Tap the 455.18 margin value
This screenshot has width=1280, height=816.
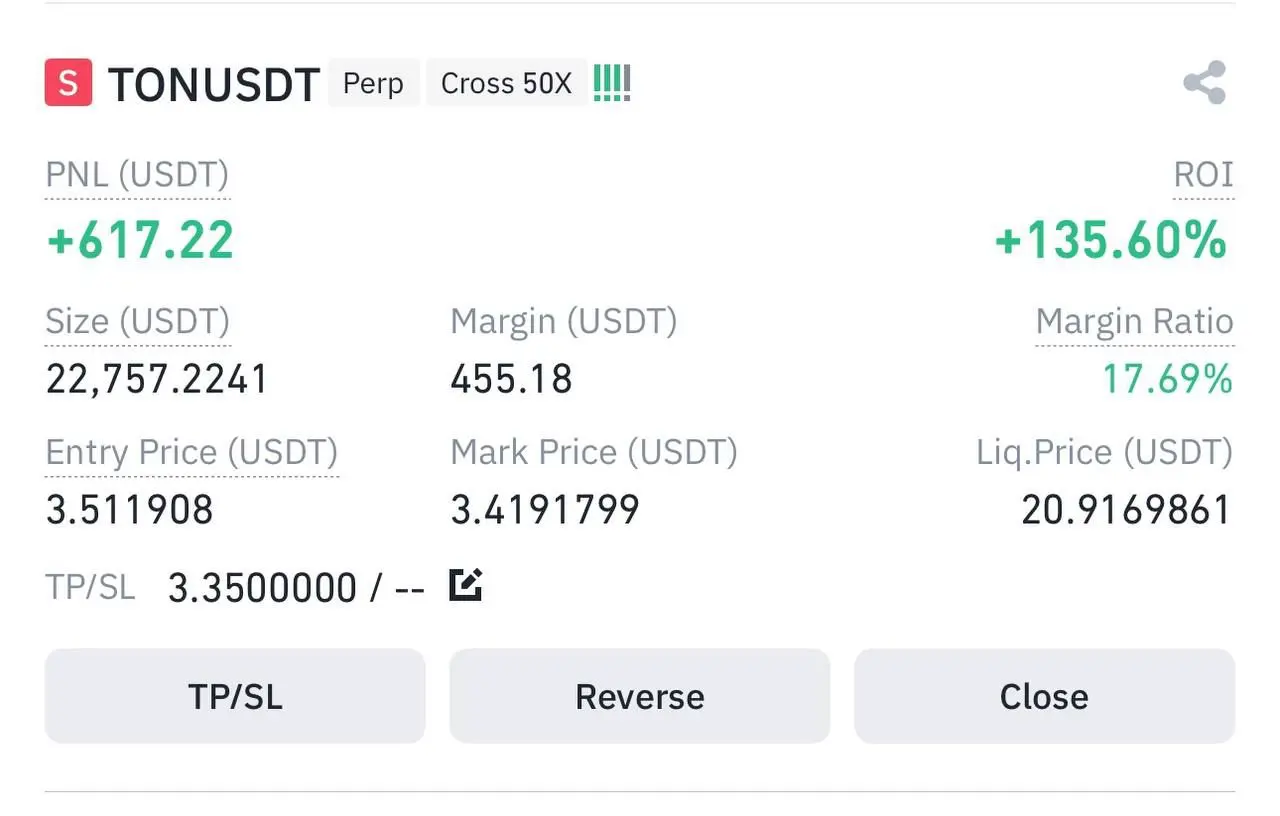(x=511, y=379)
